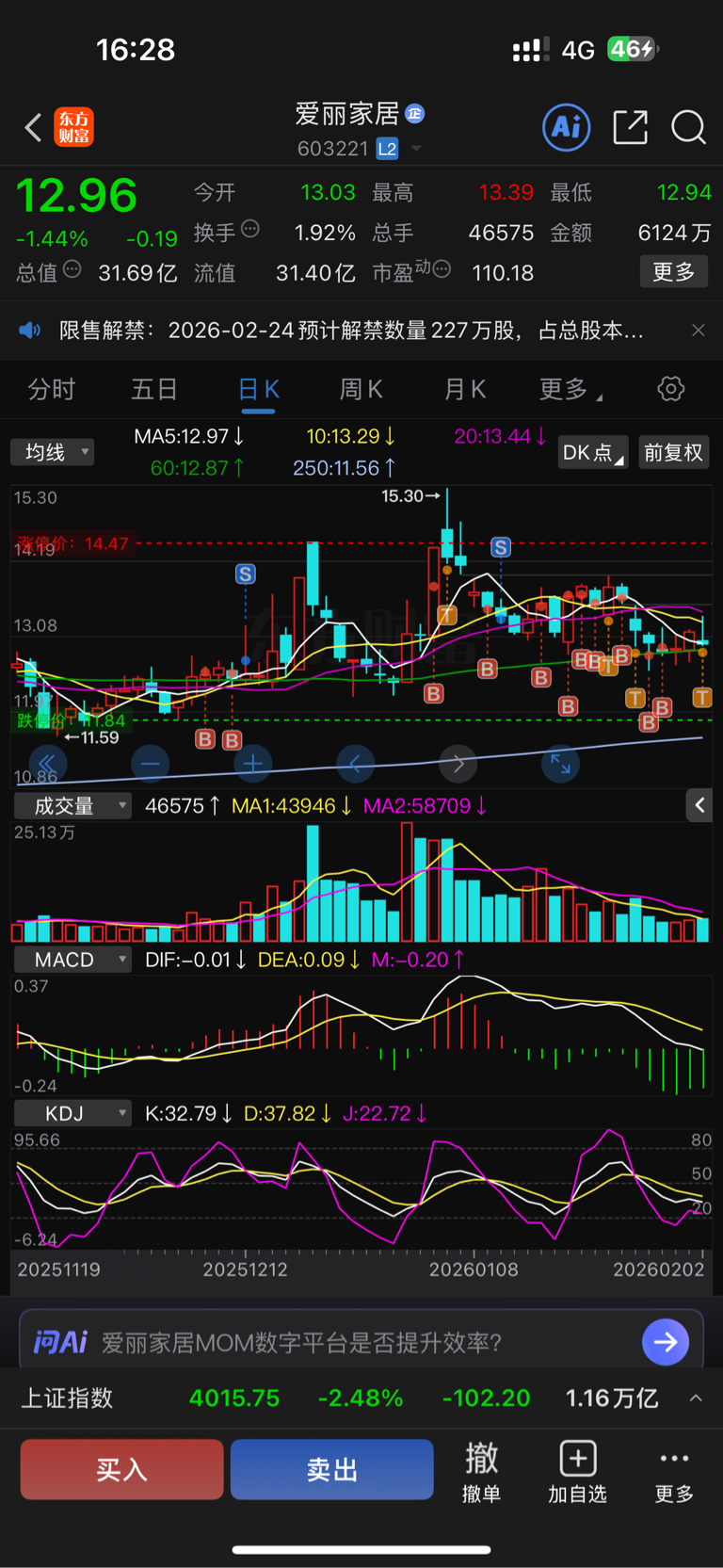The width and height of the screenshot is (723, 1568).
Task: Collapse side panel with left chevron
Action: coord(699,805)
